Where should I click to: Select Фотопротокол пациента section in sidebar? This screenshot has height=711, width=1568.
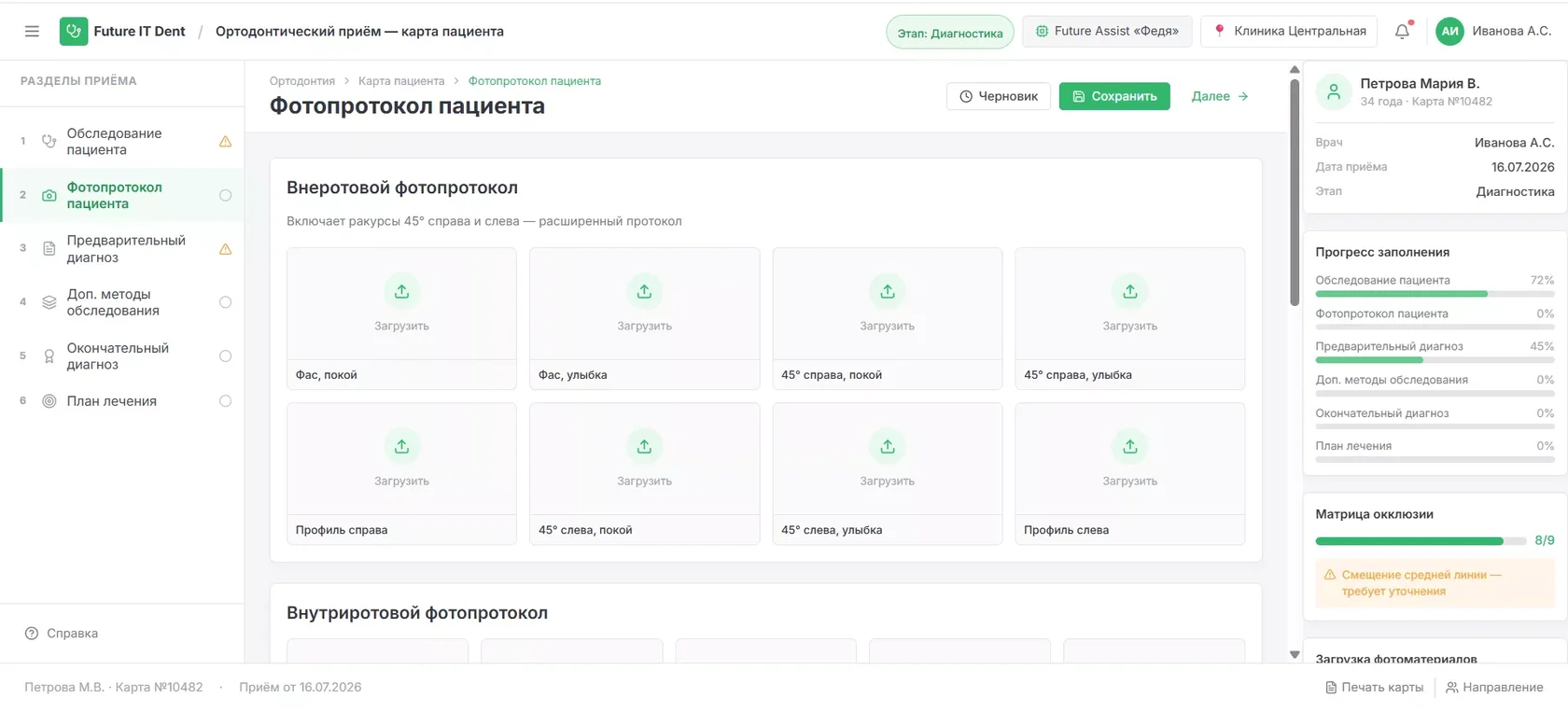[x=122, y=195]
